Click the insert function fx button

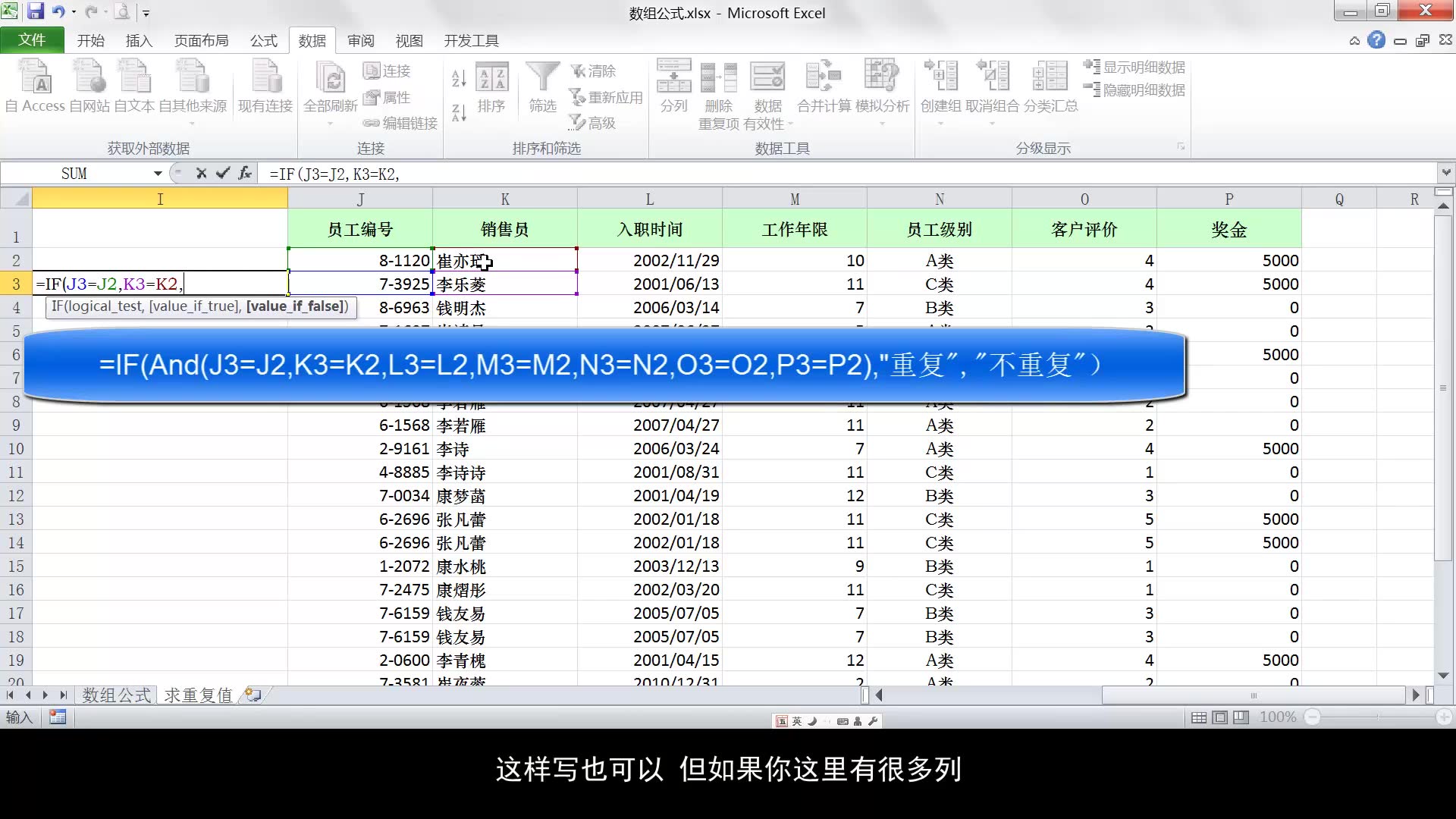244,173
